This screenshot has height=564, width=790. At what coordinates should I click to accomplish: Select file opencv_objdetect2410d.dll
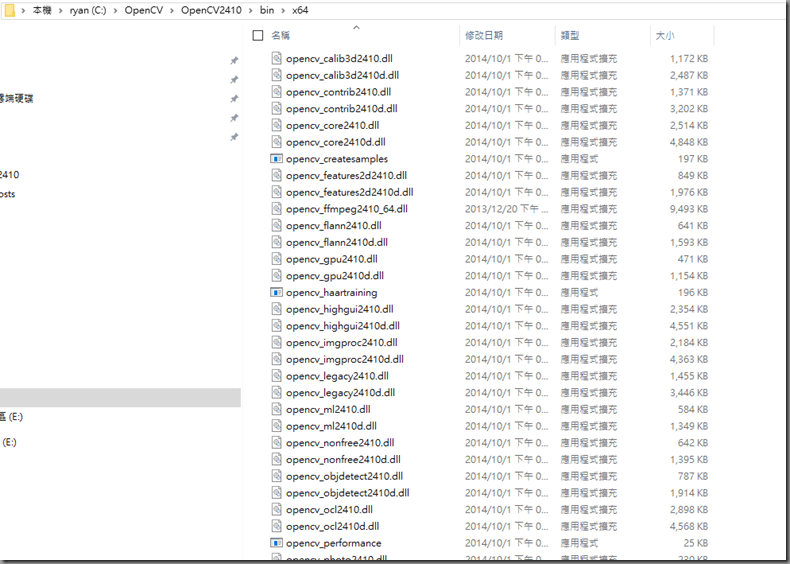click(x=348, y=492)
